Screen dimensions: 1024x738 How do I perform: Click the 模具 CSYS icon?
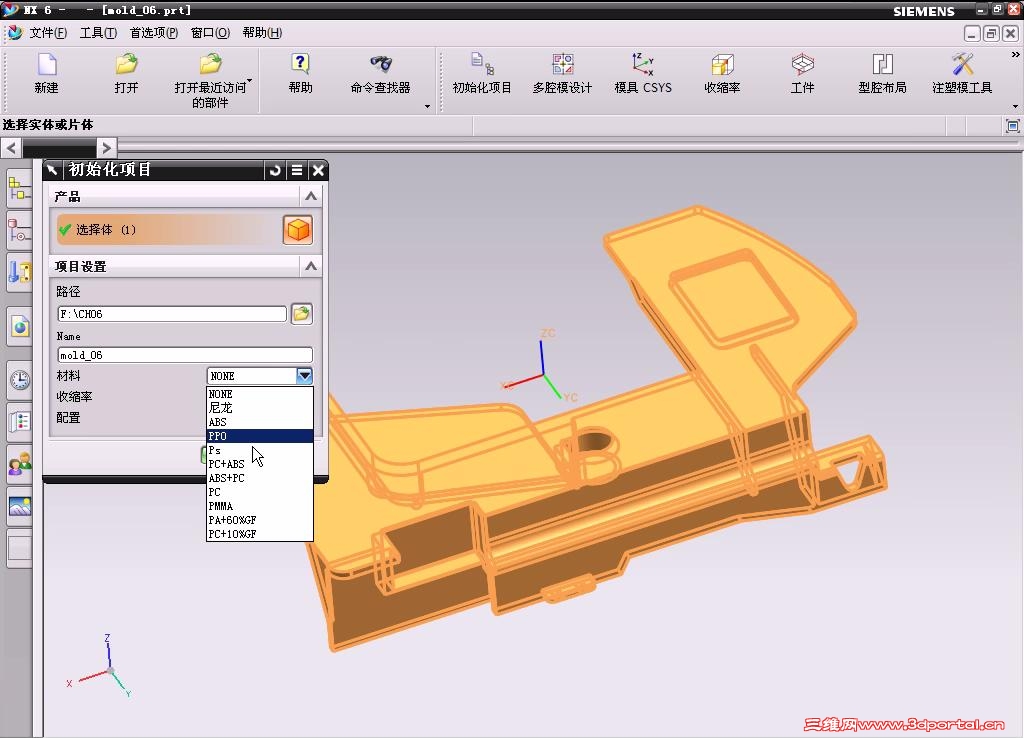pyautogui.click(x=643, y=64)
